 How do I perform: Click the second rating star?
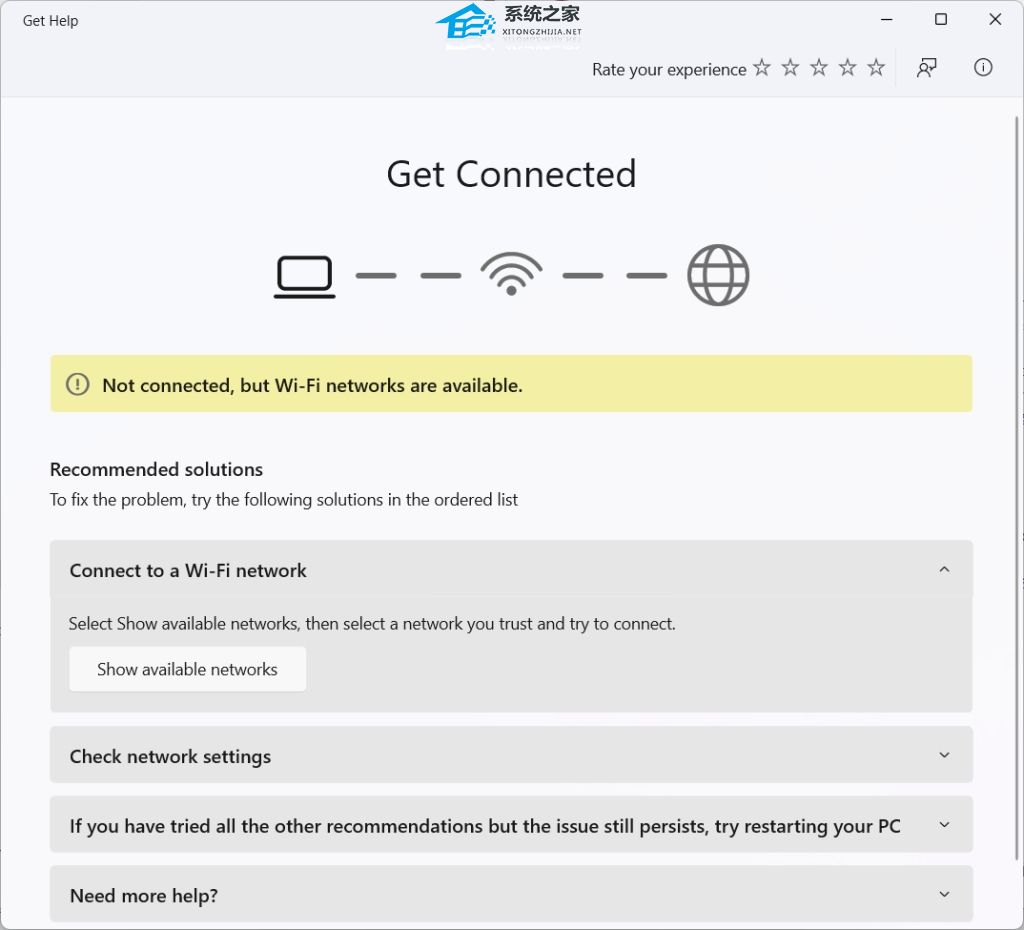(791, 68)
